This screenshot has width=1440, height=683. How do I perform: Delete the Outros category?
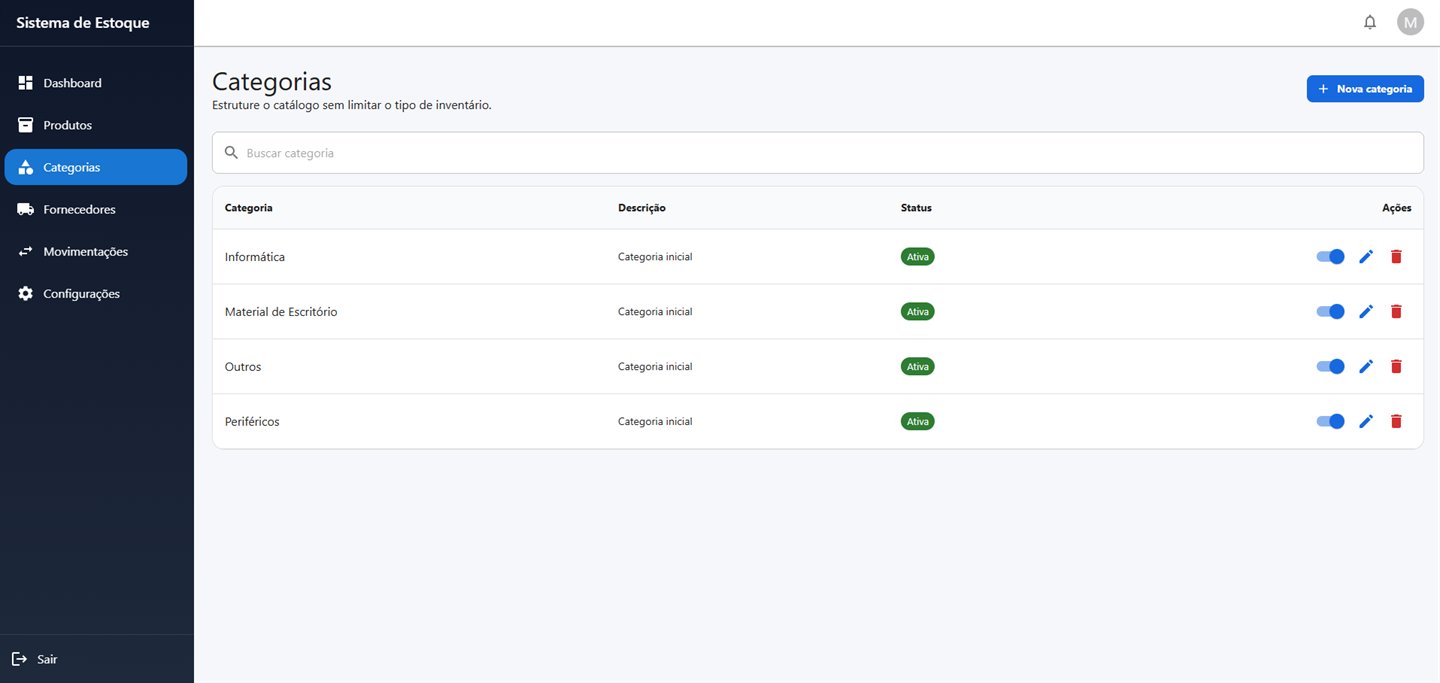click(1396, 367)
